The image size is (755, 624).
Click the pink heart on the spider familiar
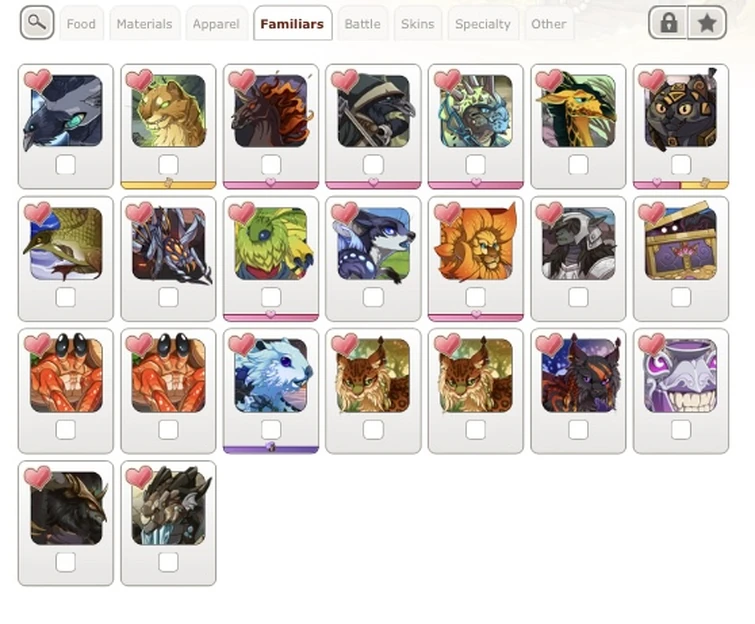tap(140, 213)
